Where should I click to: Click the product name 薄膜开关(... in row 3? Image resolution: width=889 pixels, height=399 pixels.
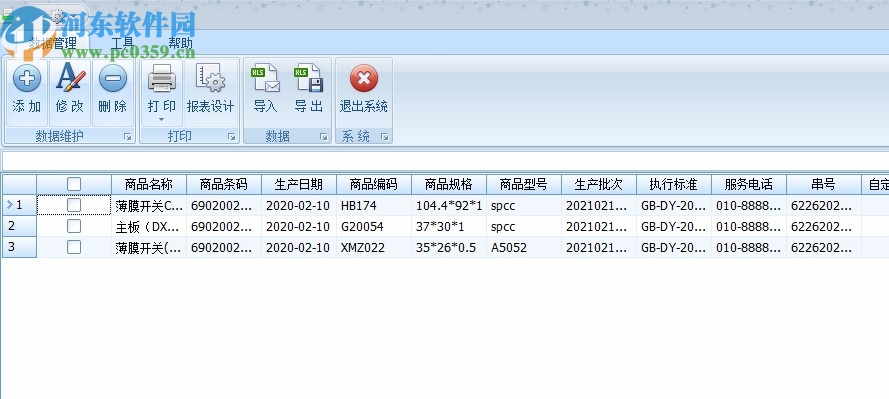click(x=149, y=247)
